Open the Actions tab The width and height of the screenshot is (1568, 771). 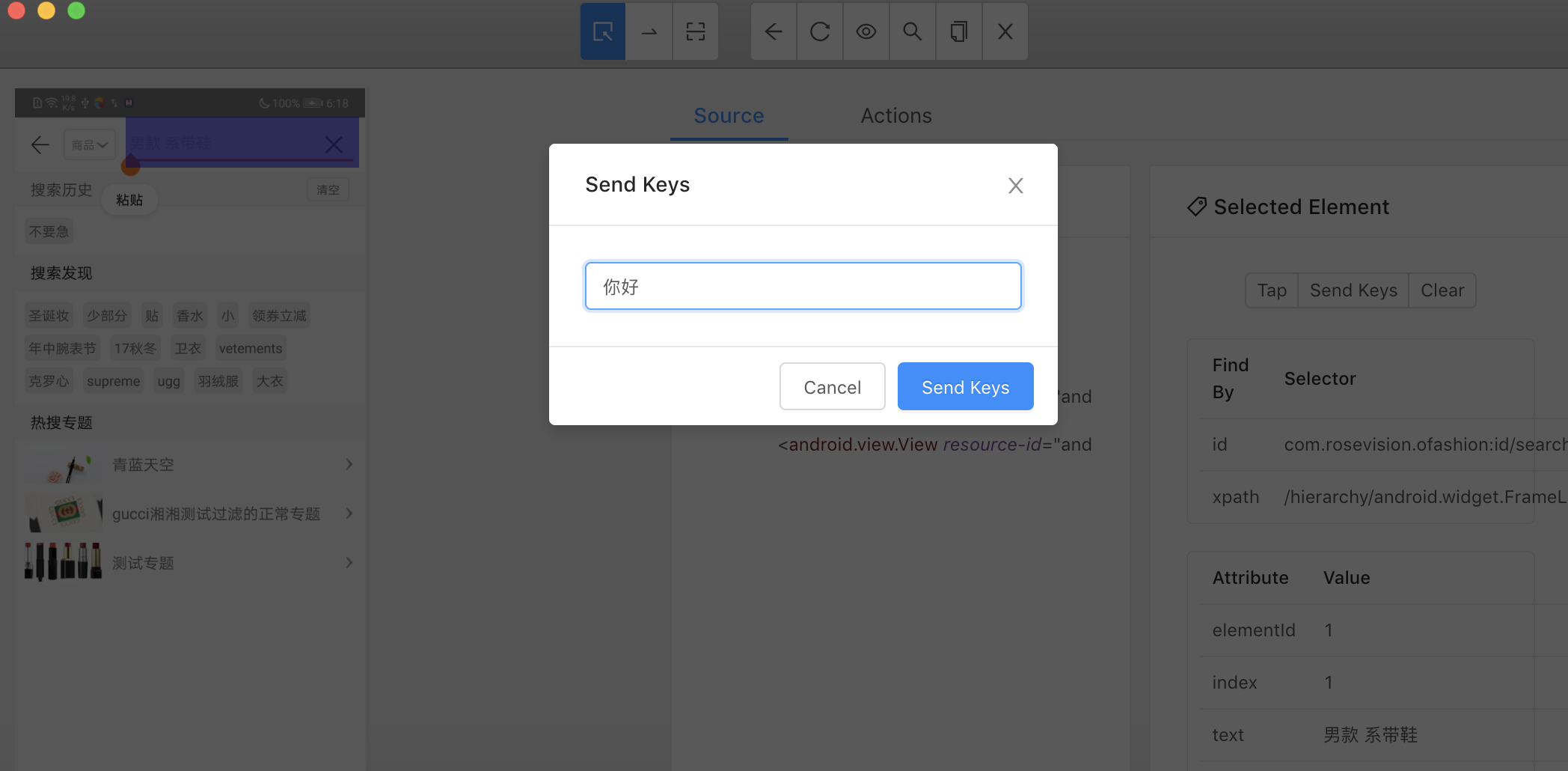pyautogui.click(x=896, y=116)
